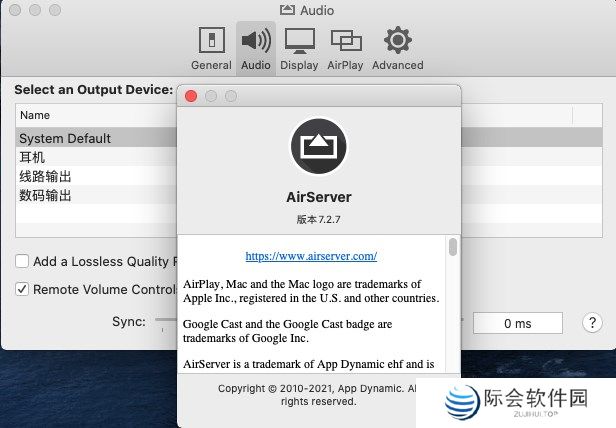616x428 pixels.
Task: Open the General preferences tab
Action: click(x=211, y=47)
